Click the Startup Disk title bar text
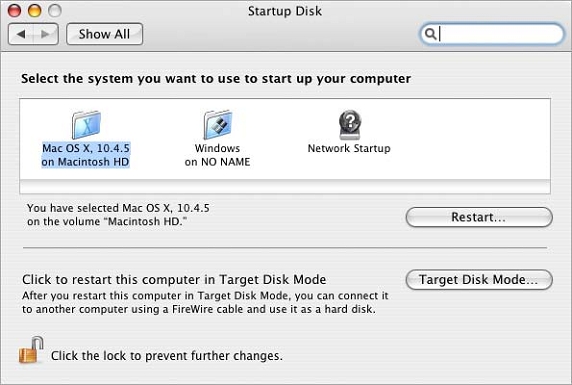 point(285,11)
